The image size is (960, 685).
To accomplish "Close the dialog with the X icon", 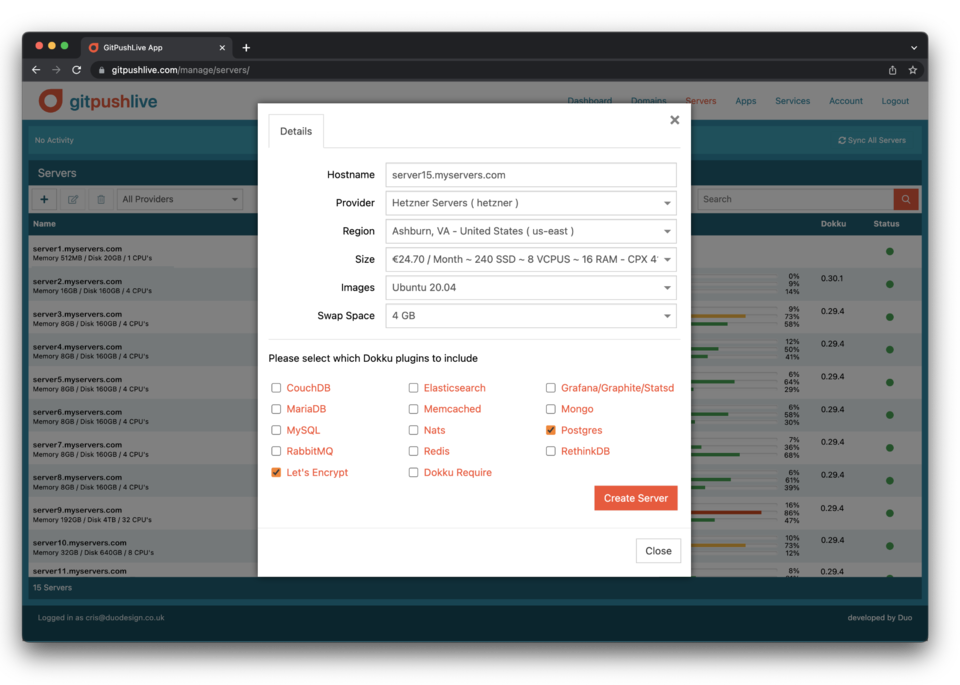I will click(674, 120).
